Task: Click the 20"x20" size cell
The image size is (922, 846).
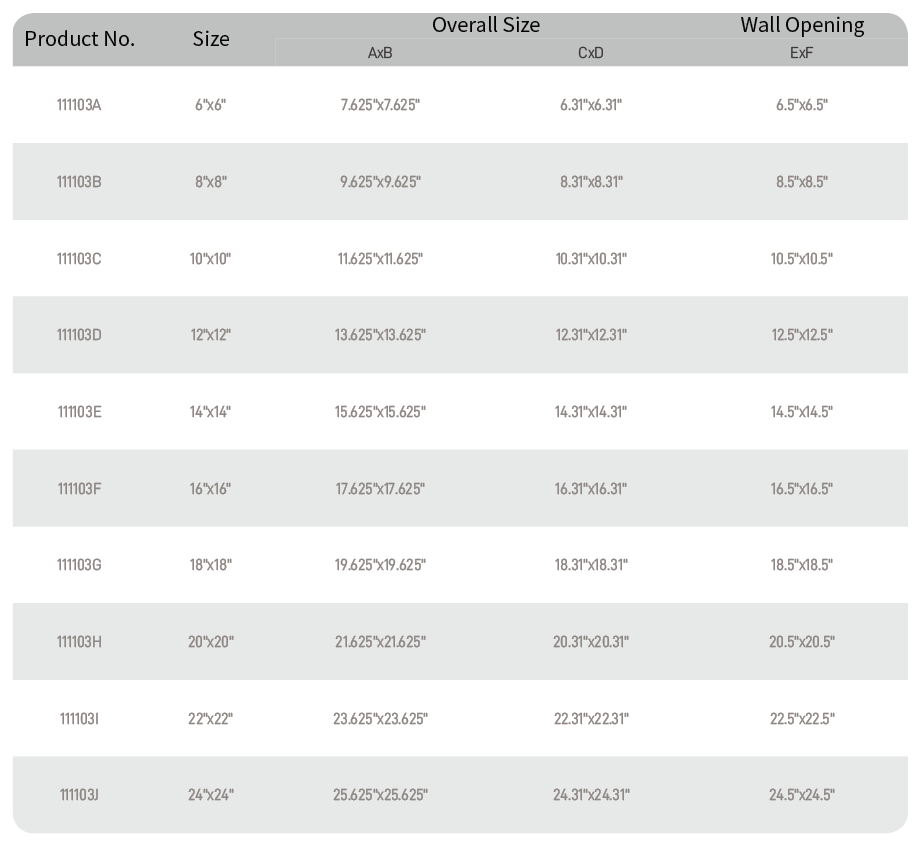Action: (211, 642)
